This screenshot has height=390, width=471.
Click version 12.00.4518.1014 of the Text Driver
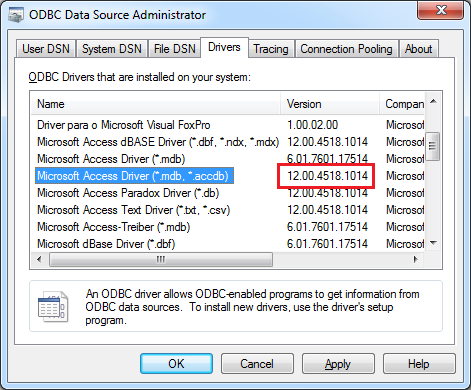(x=327, y=210)
